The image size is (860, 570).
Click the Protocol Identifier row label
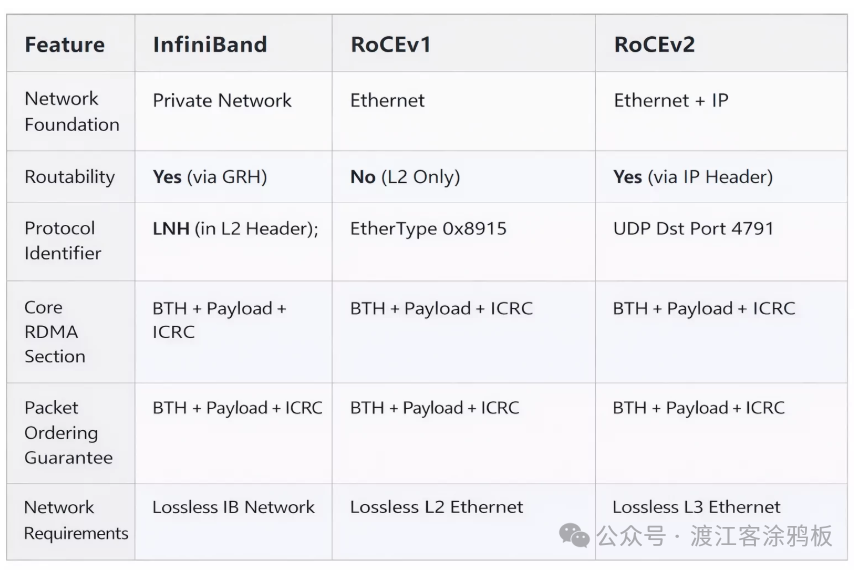tap(62, 240)
